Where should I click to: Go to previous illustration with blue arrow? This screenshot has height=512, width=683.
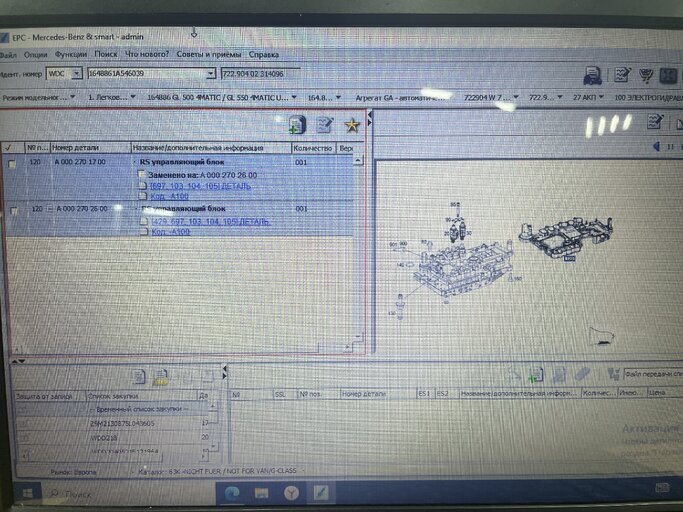tap(656, 146)
